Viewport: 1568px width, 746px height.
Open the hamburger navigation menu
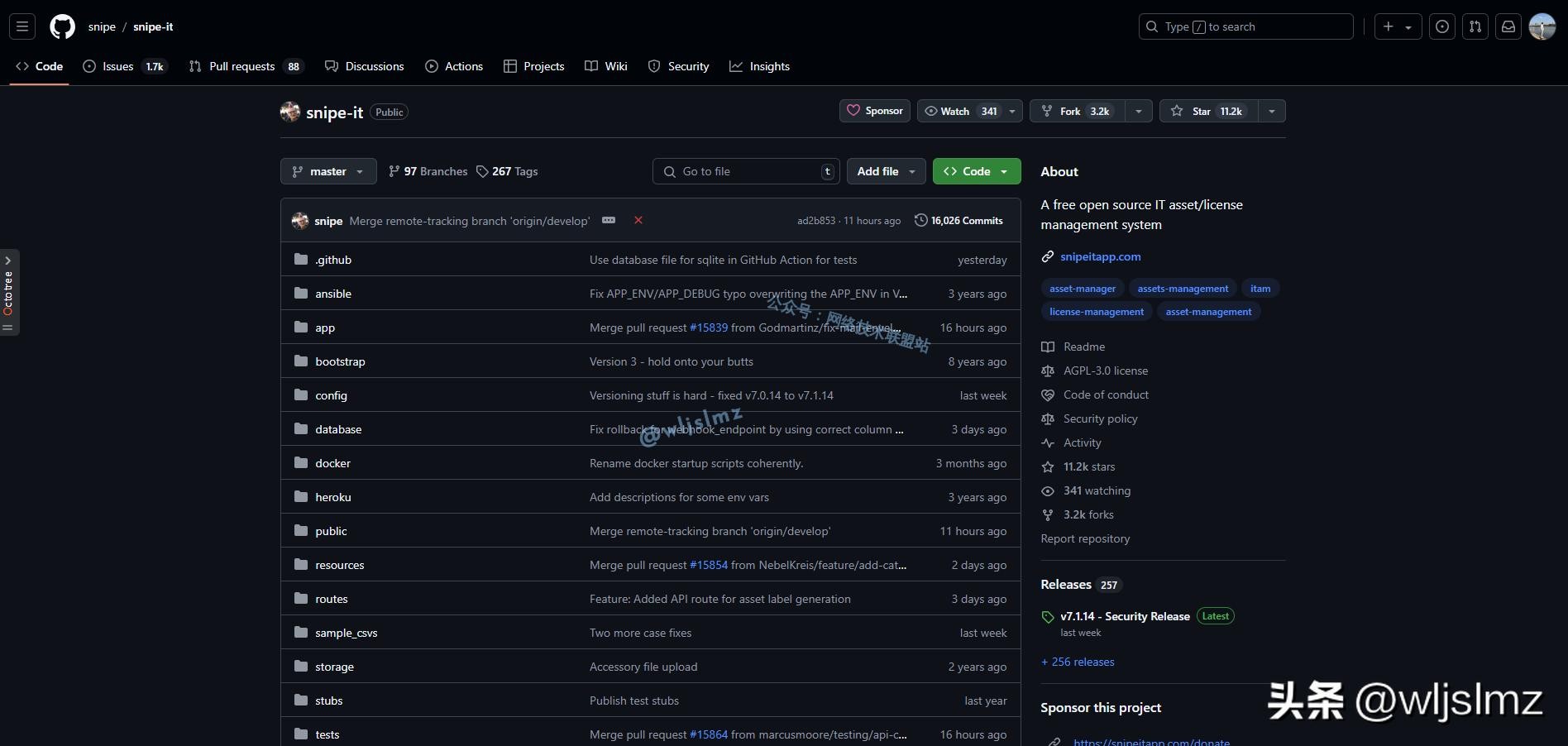(x=22, y=26)
